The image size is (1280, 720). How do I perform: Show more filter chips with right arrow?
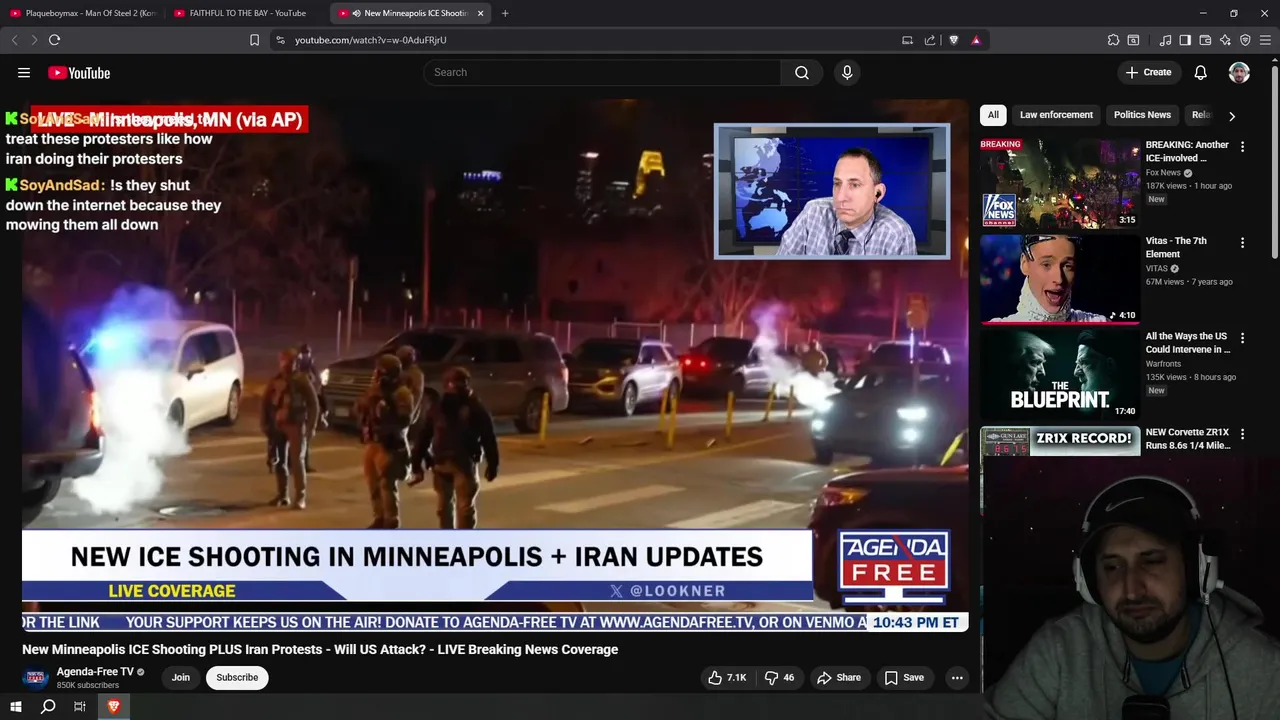pyautogui.click(x=1231, y=116)
